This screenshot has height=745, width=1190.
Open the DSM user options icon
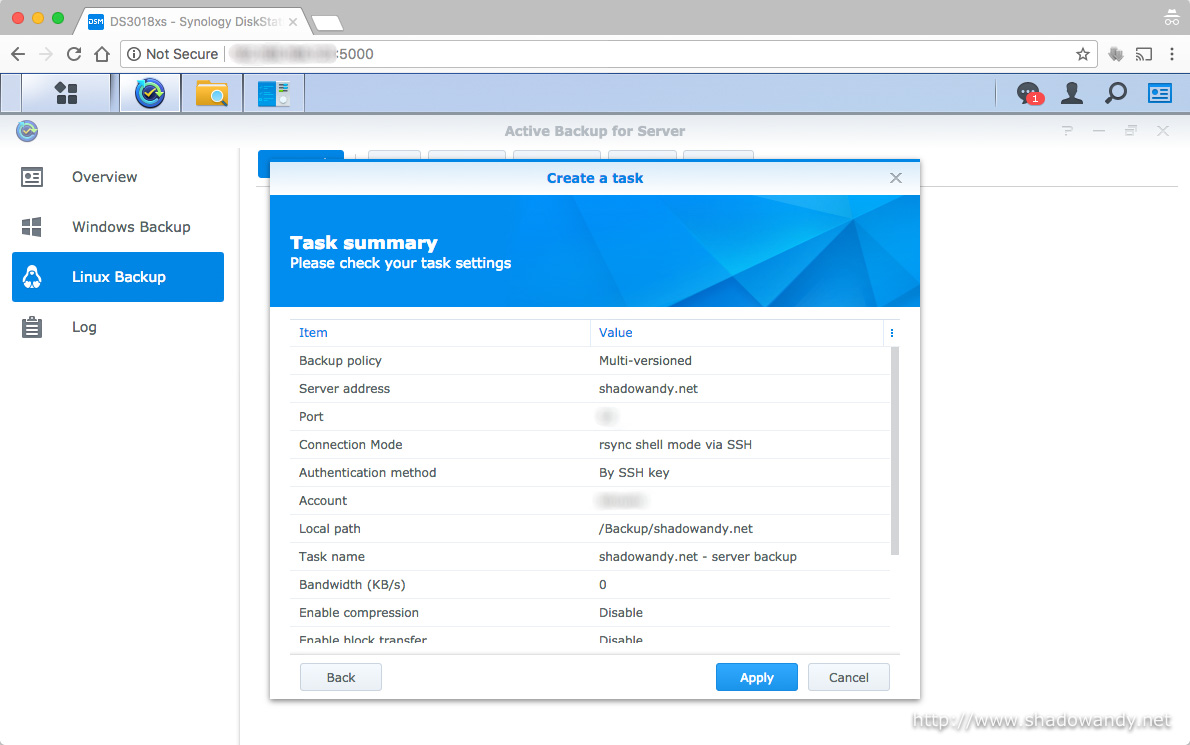pyautogui.click(x=1072, y=93)
